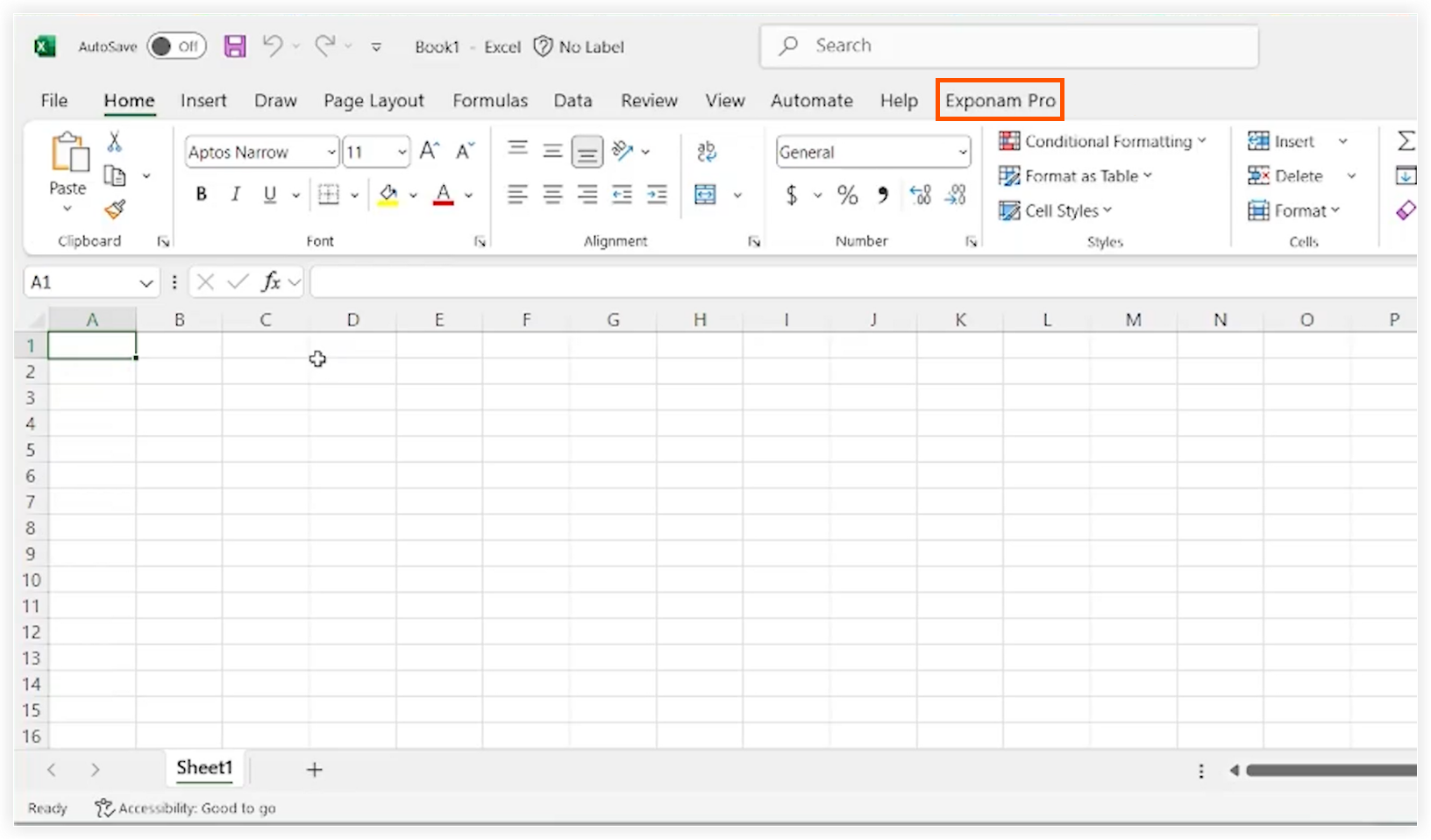
Task: Open the Font Color red swatch
Action: click(x=444, y=195)
